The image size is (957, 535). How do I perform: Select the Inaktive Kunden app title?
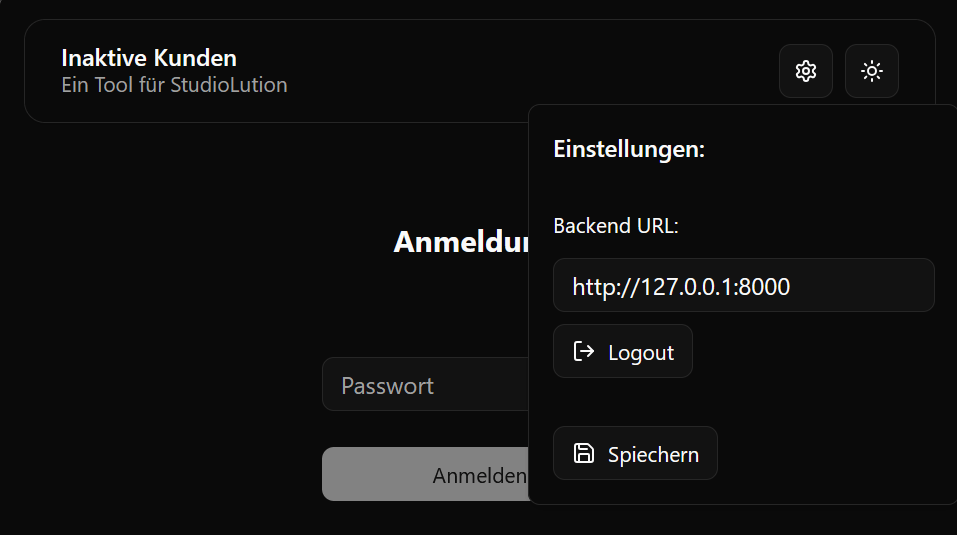tap(149, 58)
